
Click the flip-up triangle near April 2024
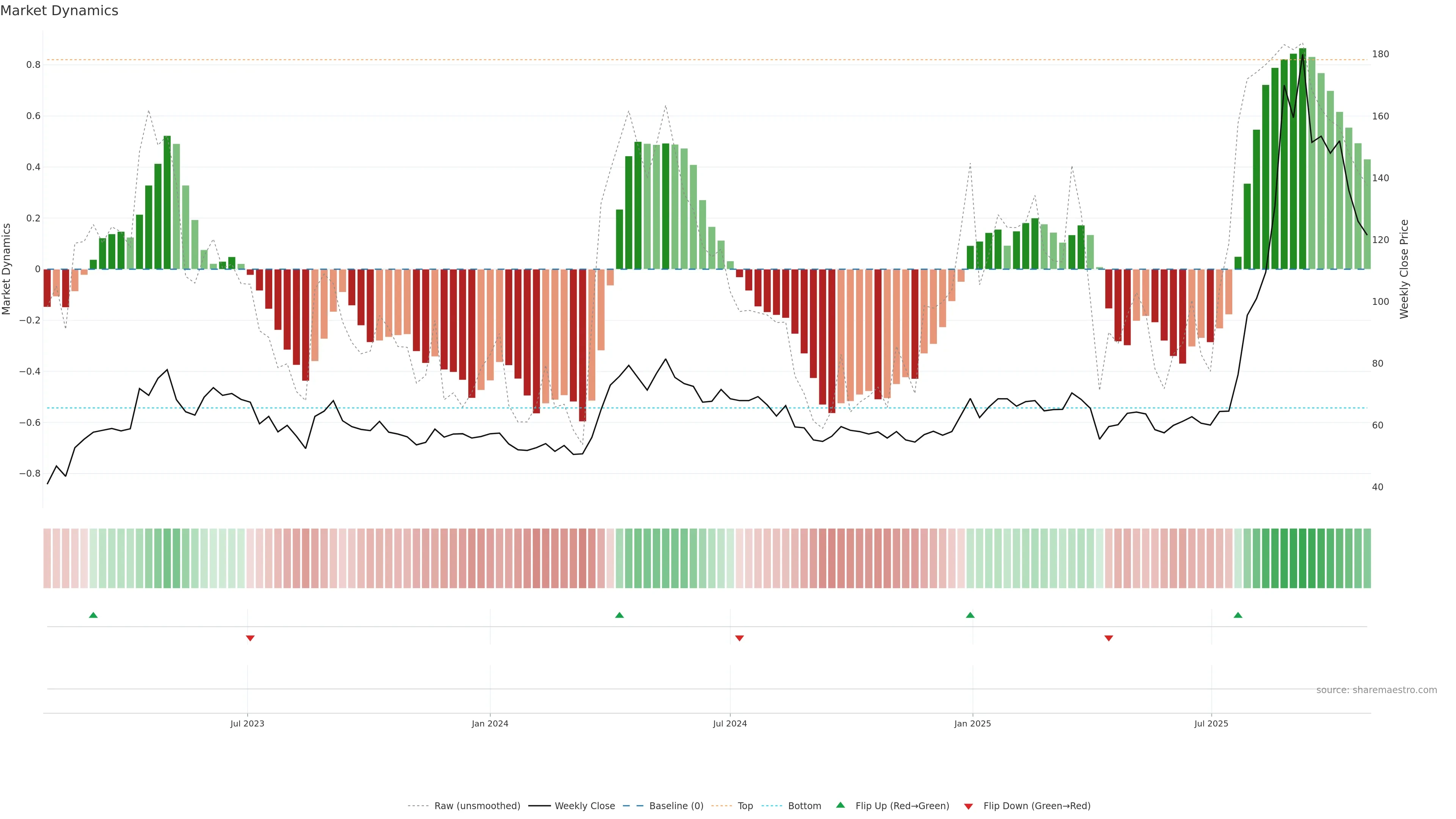[620, 615]
